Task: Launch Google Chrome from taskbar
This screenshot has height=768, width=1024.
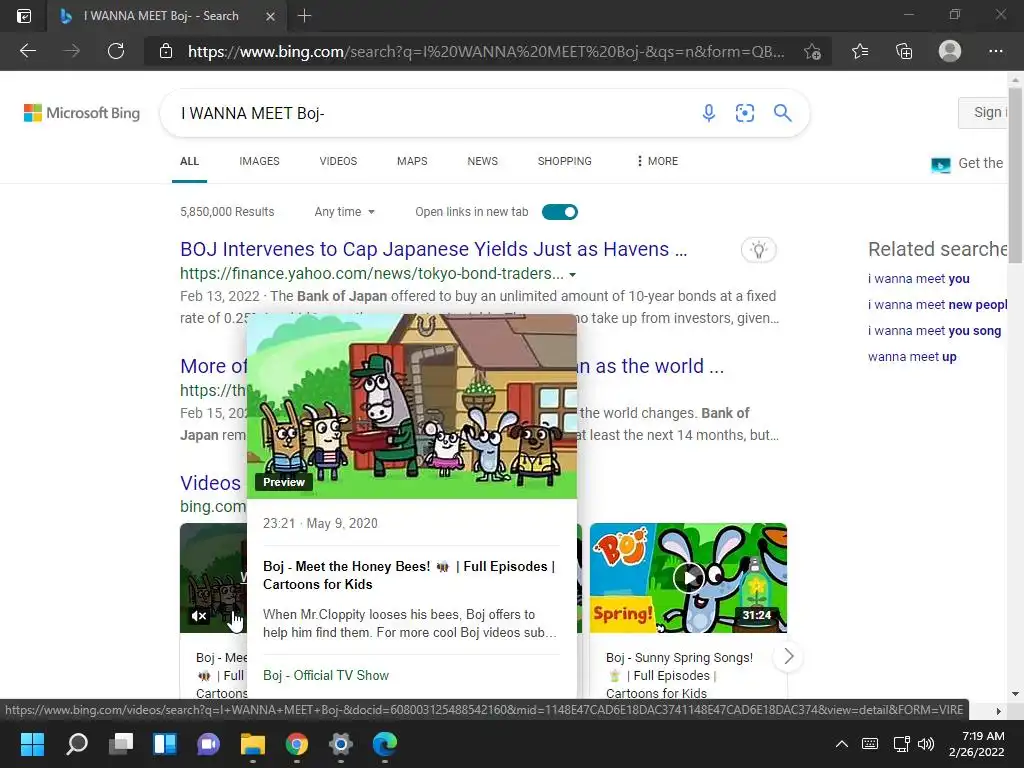Action: point(296,744)
